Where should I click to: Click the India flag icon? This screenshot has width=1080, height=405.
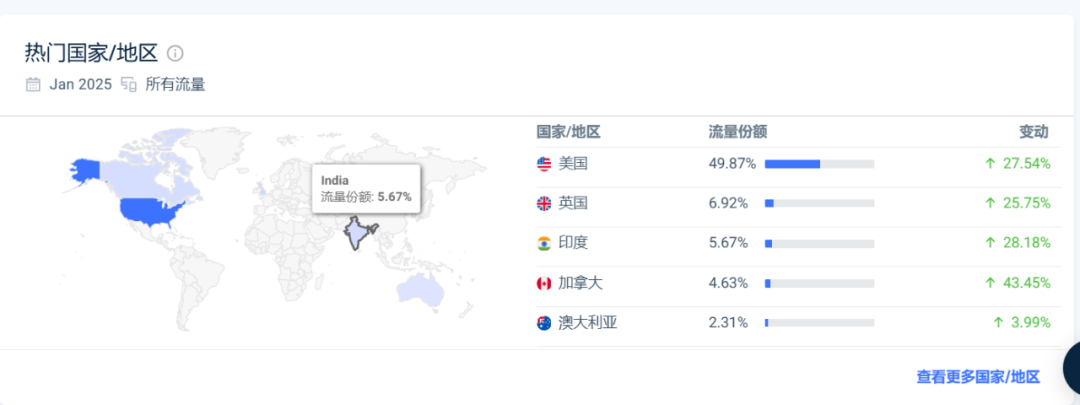(x=544, y=243)
